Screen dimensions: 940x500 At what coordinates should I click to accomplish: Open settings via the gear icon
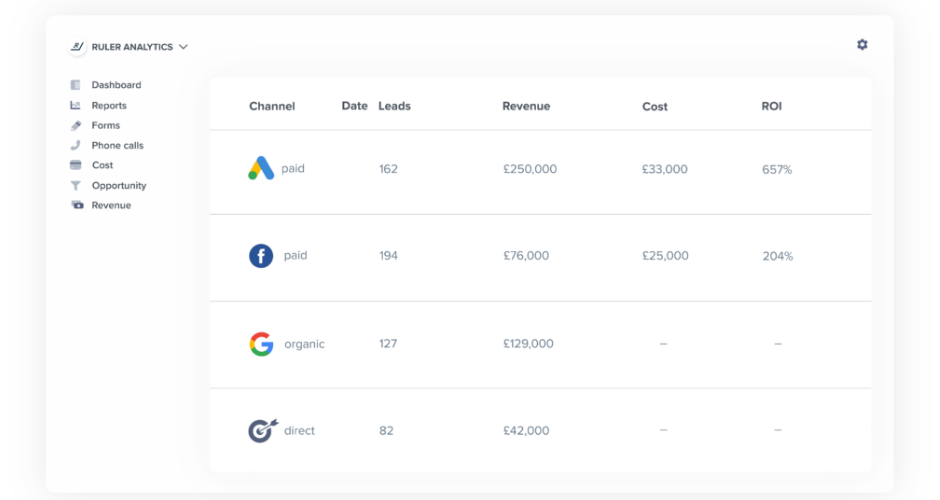pos(862,45)
